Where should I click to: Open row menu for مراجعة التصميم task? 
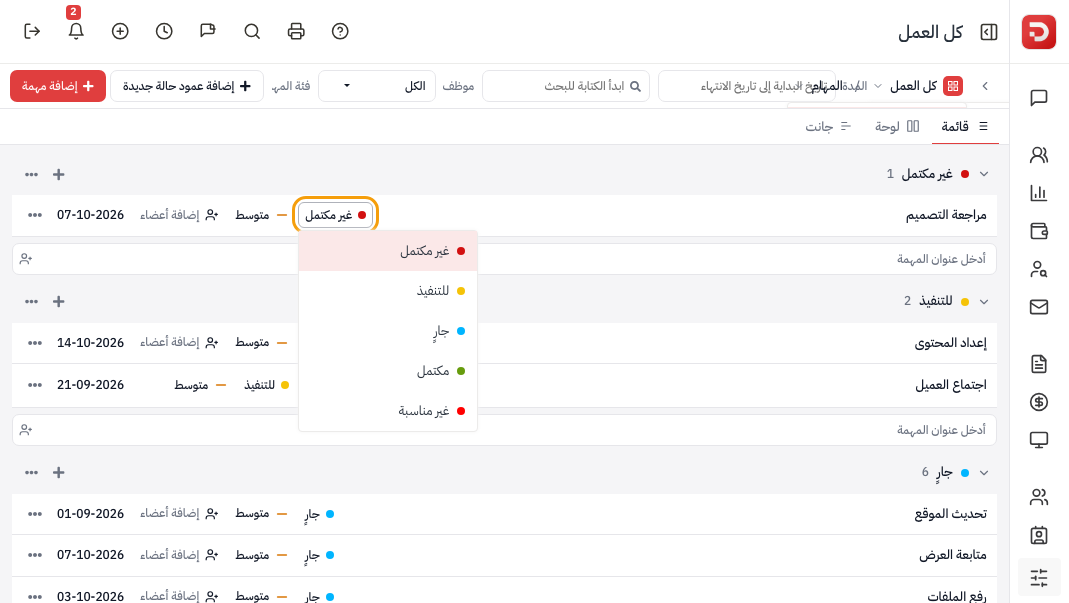pos(35,215)
